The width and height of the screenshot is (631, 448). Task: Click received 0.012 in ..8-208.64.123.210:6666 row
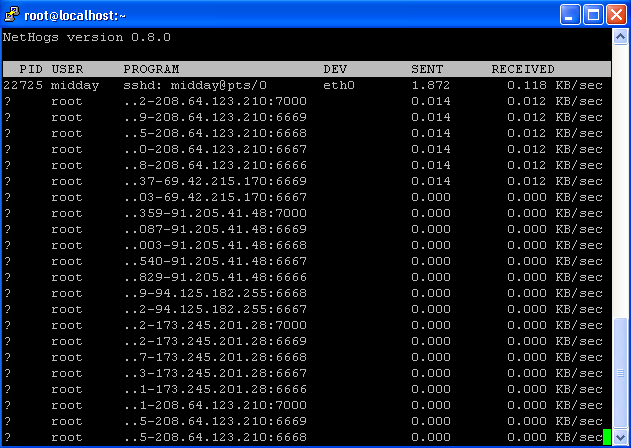pyautogui.click(x=527, y=165)
